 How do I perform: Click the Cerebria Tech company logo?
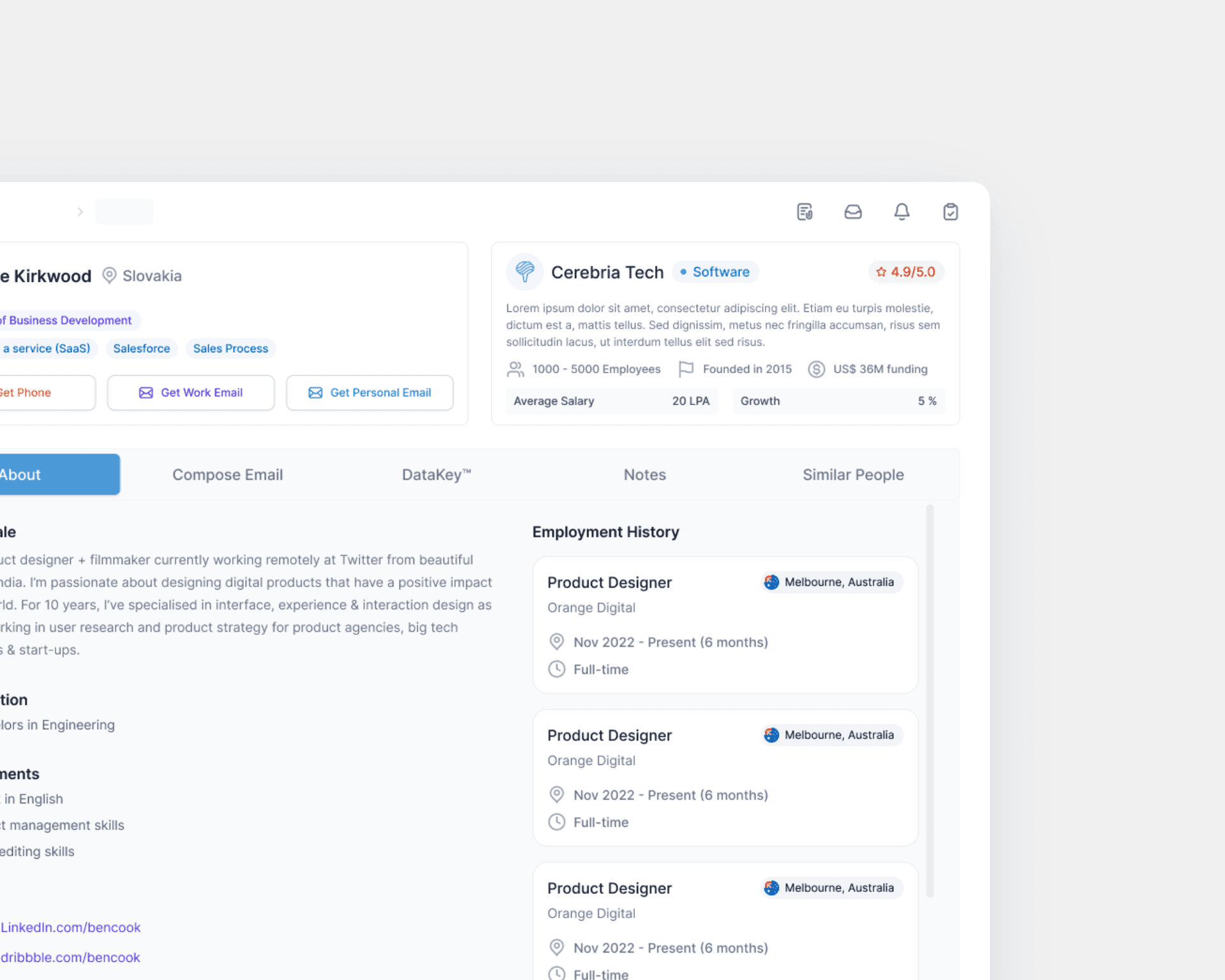(524, 272)
